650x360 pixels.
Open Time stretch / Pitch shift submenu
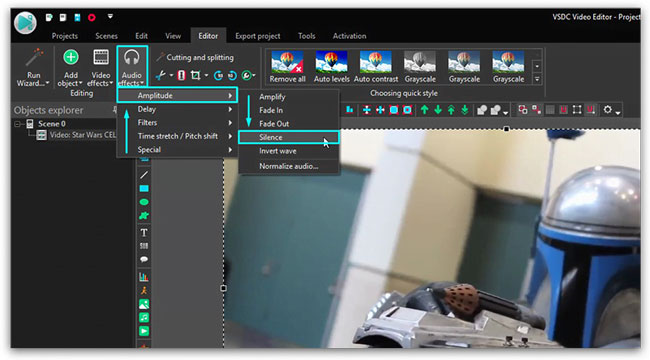[x=177, y=136]
